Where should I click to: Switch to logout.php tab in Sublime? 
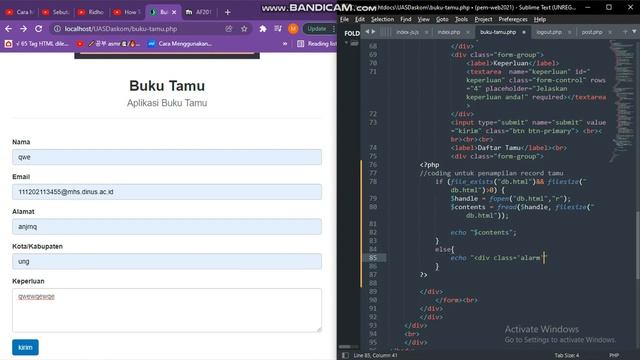549,32
